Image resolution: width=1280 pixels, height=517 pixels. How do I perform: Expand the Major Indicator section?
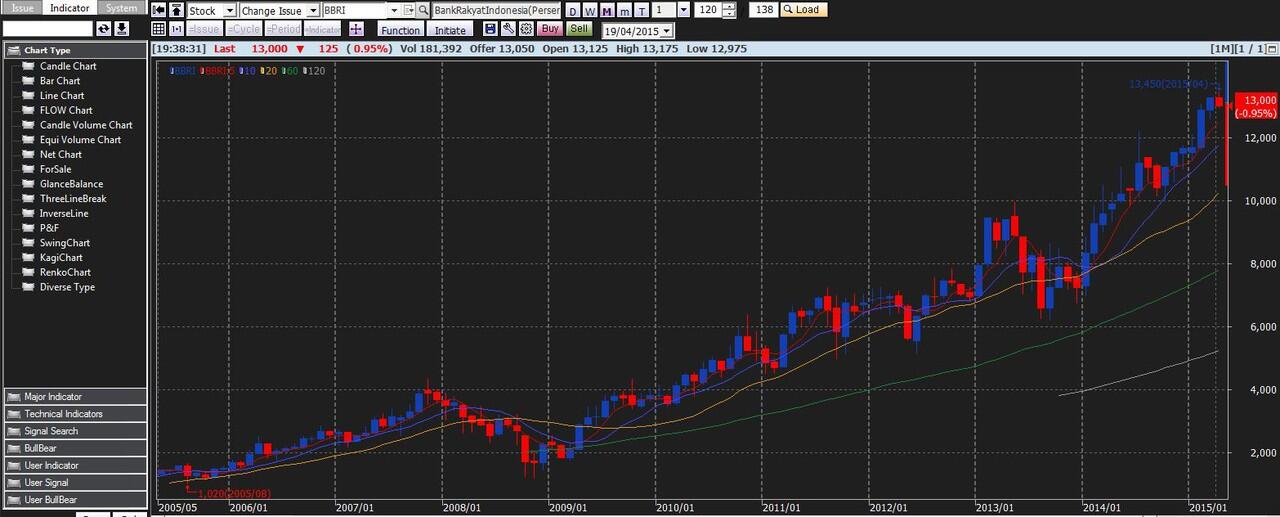(75, 397)
